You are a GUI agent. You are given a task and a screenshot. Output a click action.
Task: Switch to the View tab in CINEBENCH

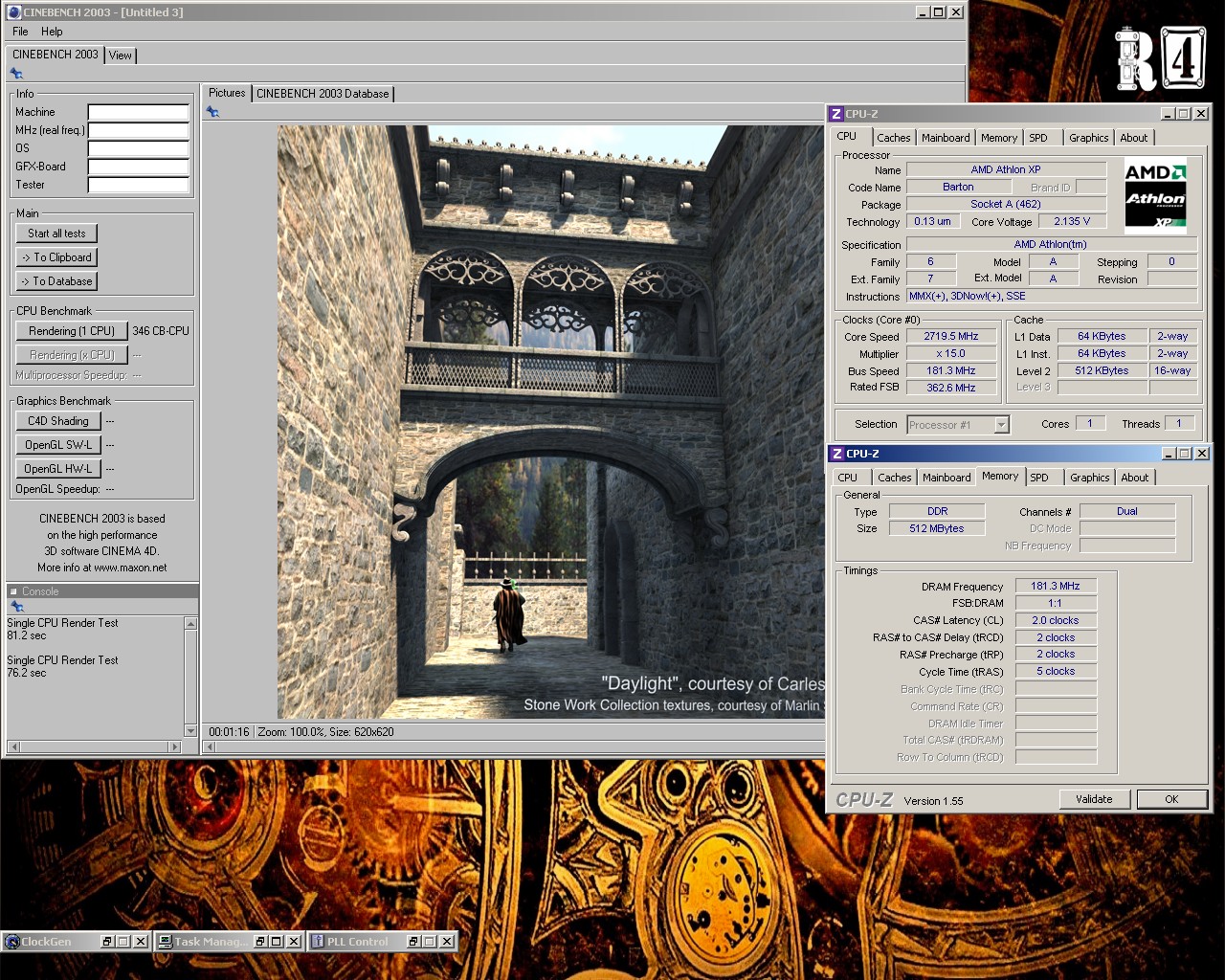pyautogui.click(x=121, y=56)
